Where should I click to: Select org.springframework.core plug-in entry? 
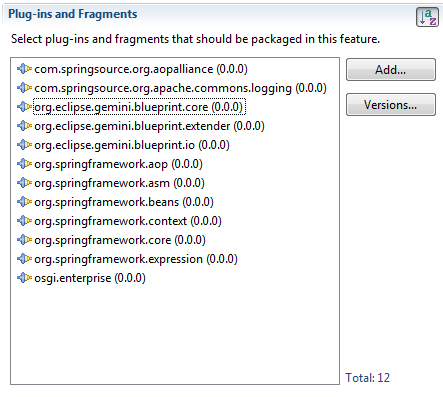click(120, 240)
